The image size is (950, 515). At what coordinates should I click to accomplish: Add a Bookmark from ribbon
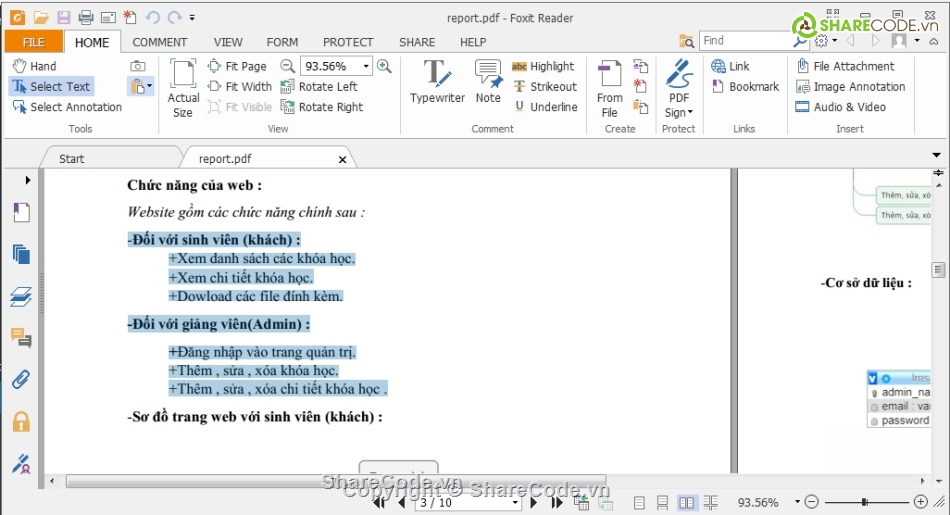(x=745, y=87)
